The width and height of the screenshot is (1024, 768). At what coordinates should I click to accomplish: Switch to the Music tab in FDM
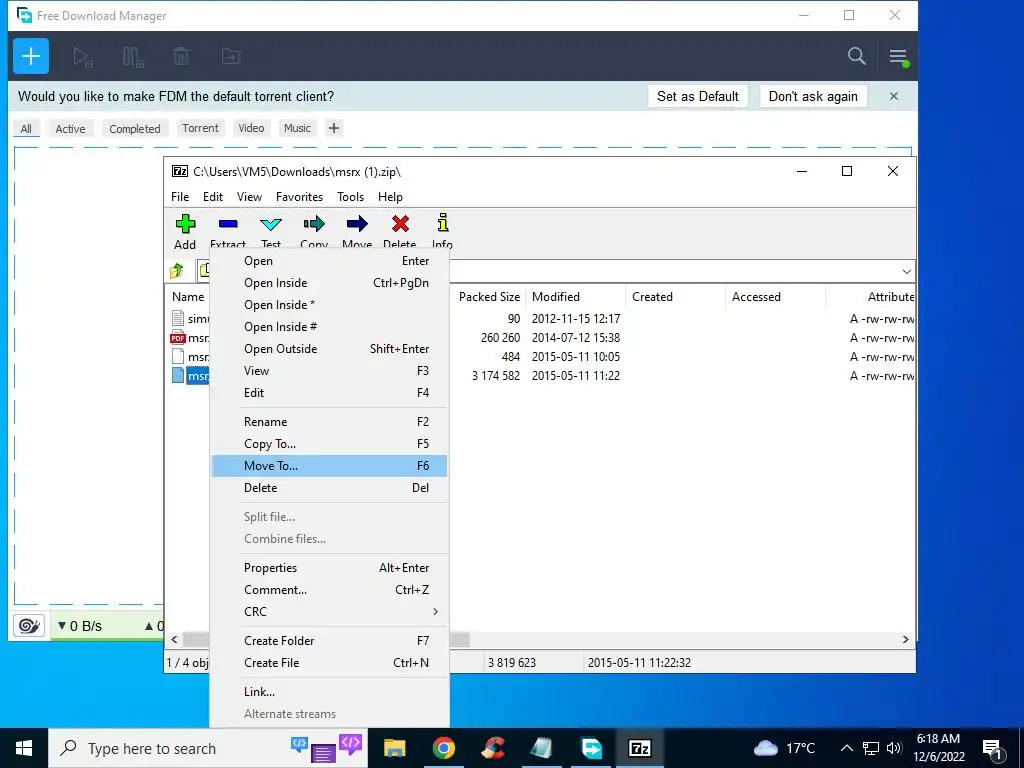(x=297, y=128)
